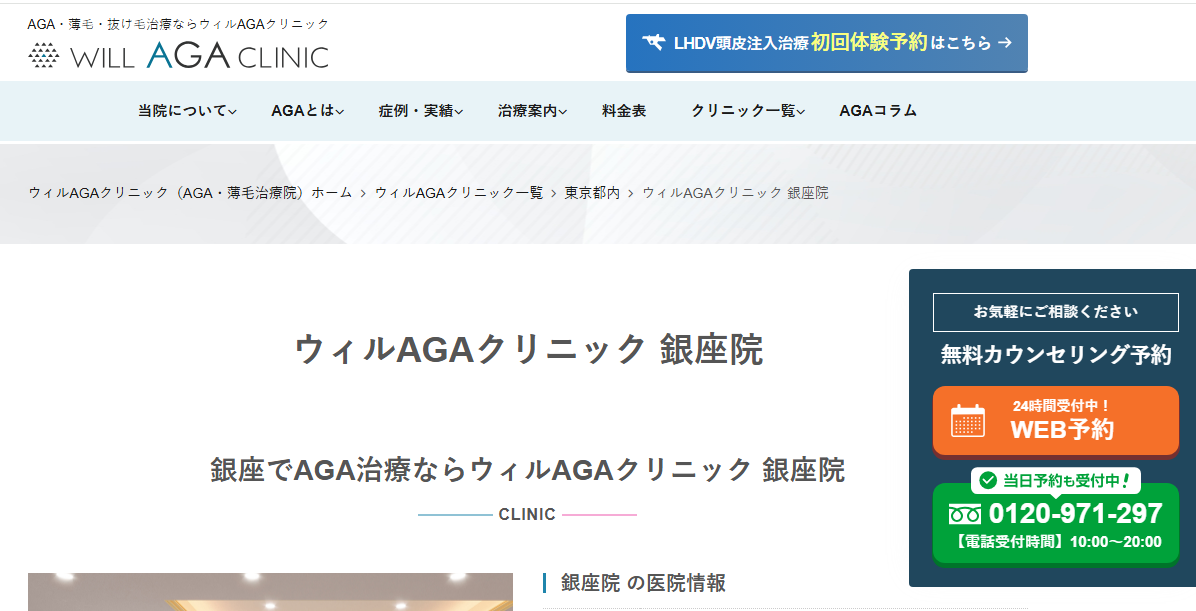Screen dimensions: 1196x611
Task: Expand the 症例・実績 menu
Action: tap(421, 111)
